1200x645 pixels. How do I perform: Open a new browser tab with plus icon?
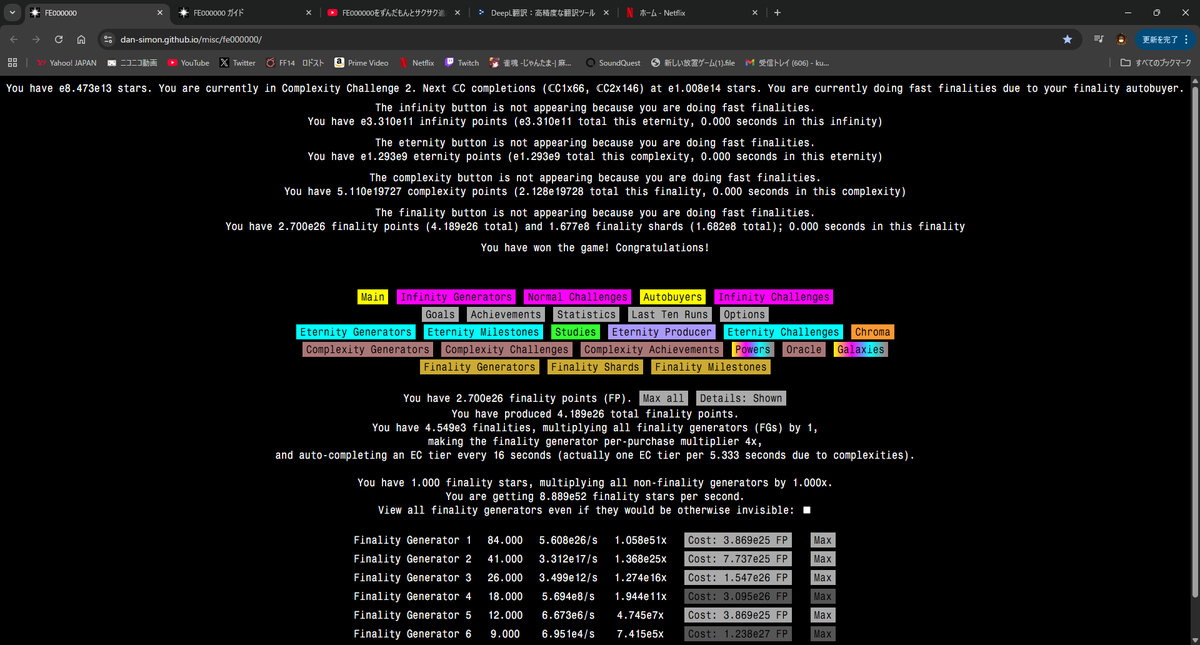pos(777,13)
